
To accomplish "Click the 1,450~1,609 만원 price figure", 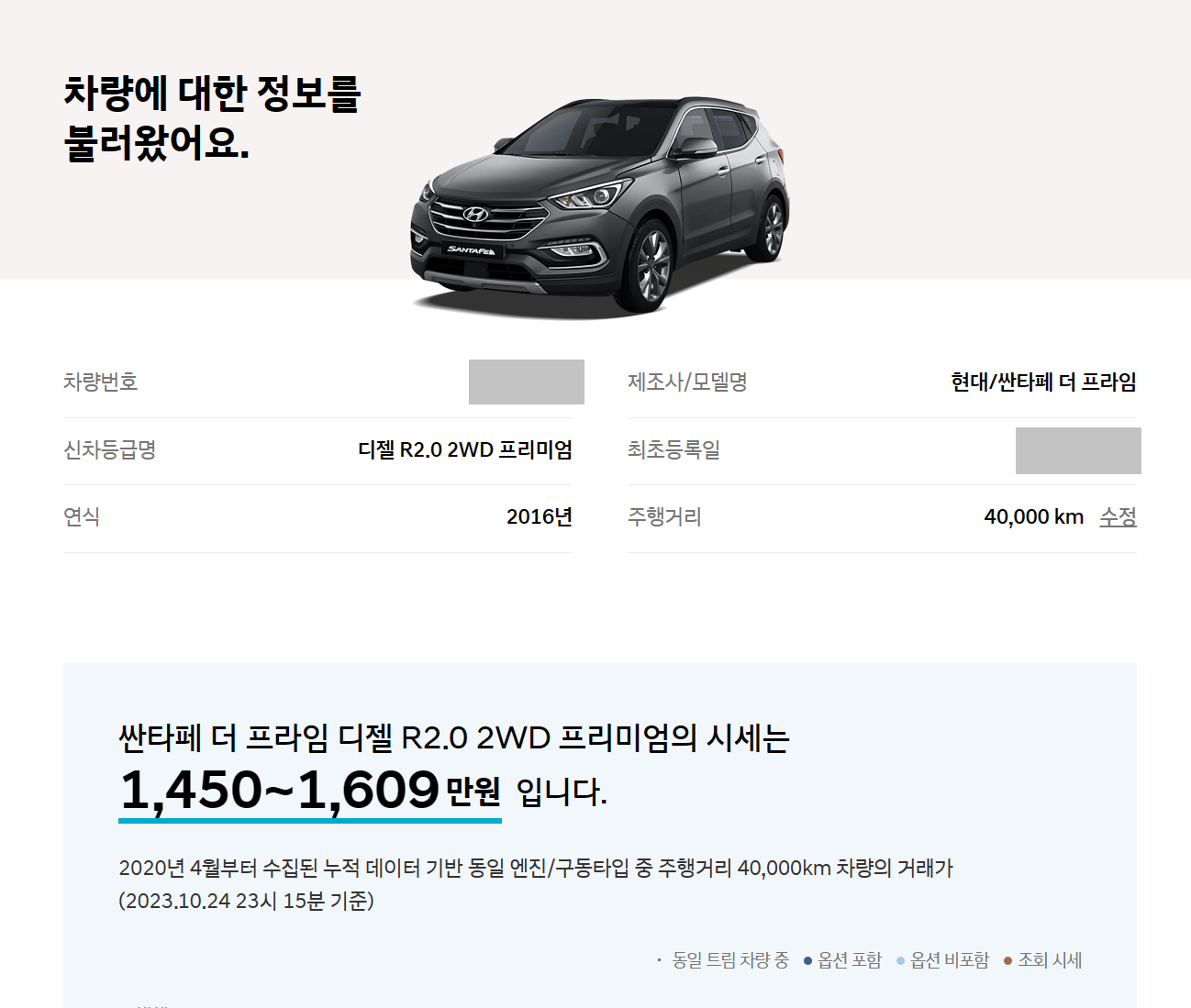I will click(x=310, y=790).
